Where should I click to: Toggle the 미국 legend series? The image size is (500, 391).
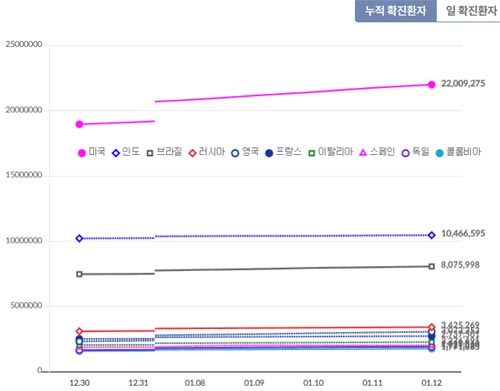[x=91, y=152]
